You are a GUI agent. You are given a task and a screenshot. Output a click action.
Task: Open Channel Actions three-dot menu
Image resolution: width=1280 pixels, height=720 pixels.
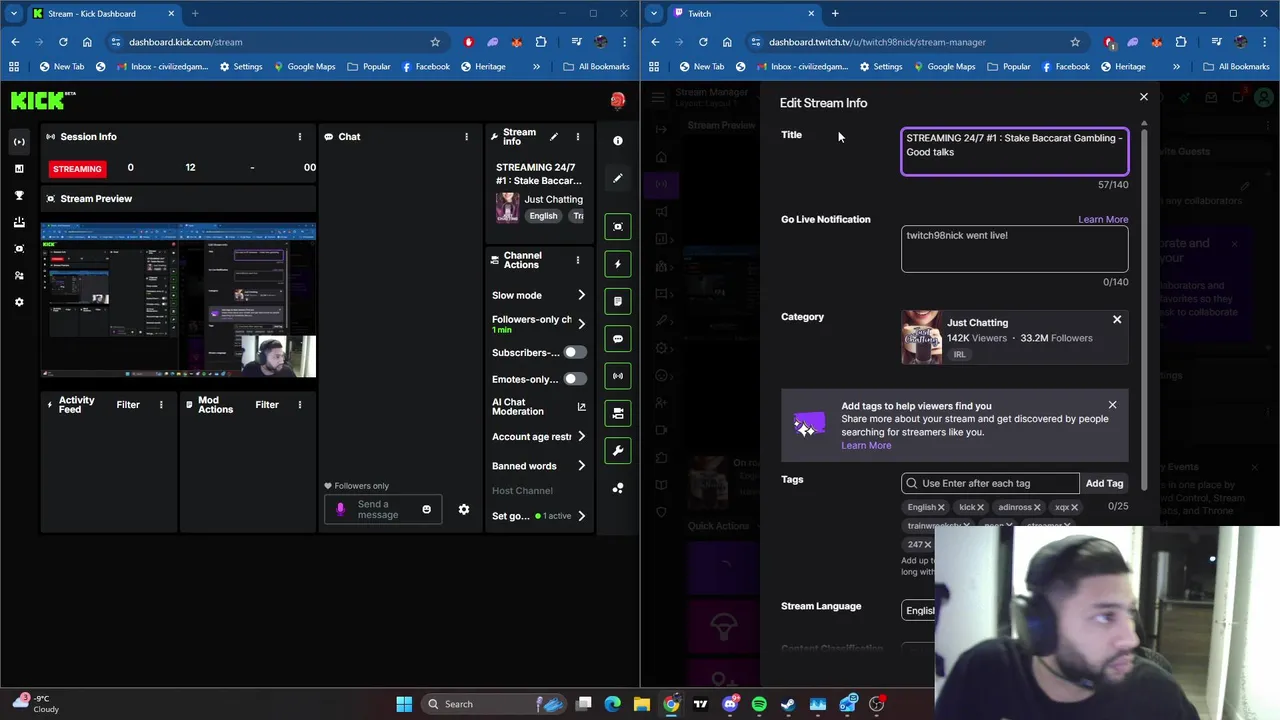point(577,260)
